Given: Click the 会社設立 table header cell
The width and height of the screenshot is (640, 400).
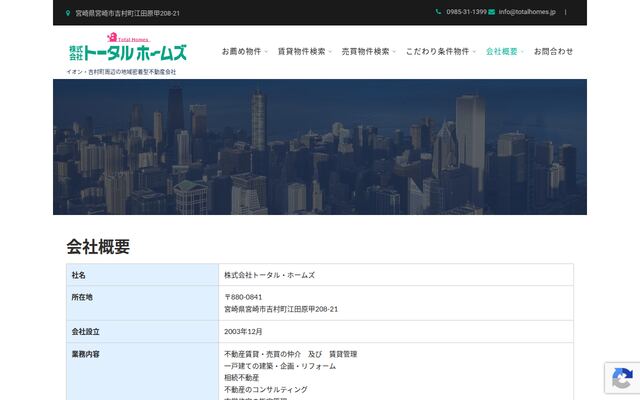Looking at the screenshot, I should coord(142,331).
